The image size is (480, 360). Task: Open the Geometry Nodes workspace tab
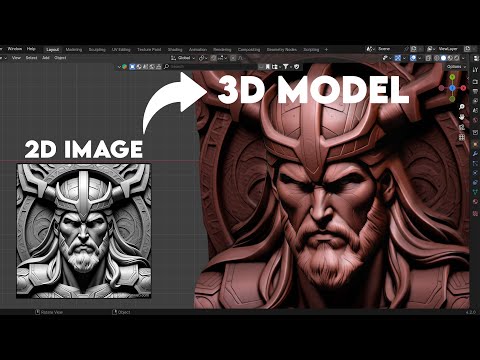[282, 50]
